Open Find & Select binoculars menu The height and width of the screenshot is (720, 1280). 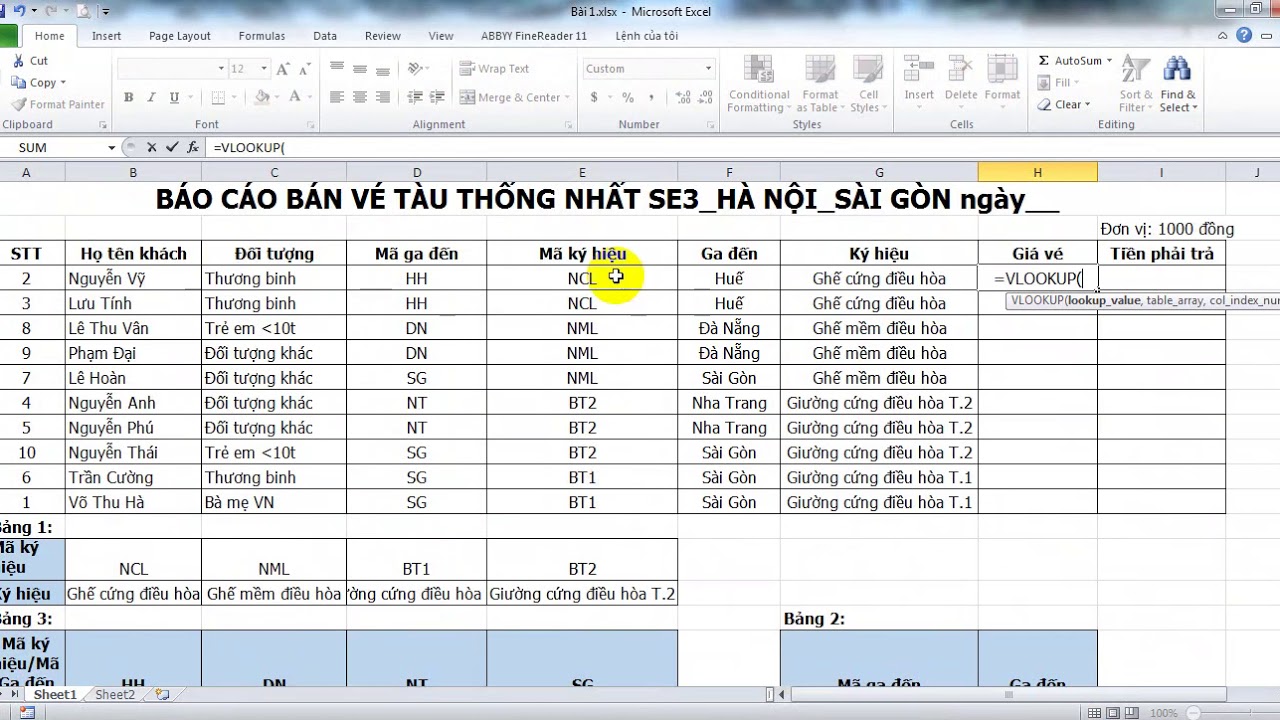pos(1178,84)
